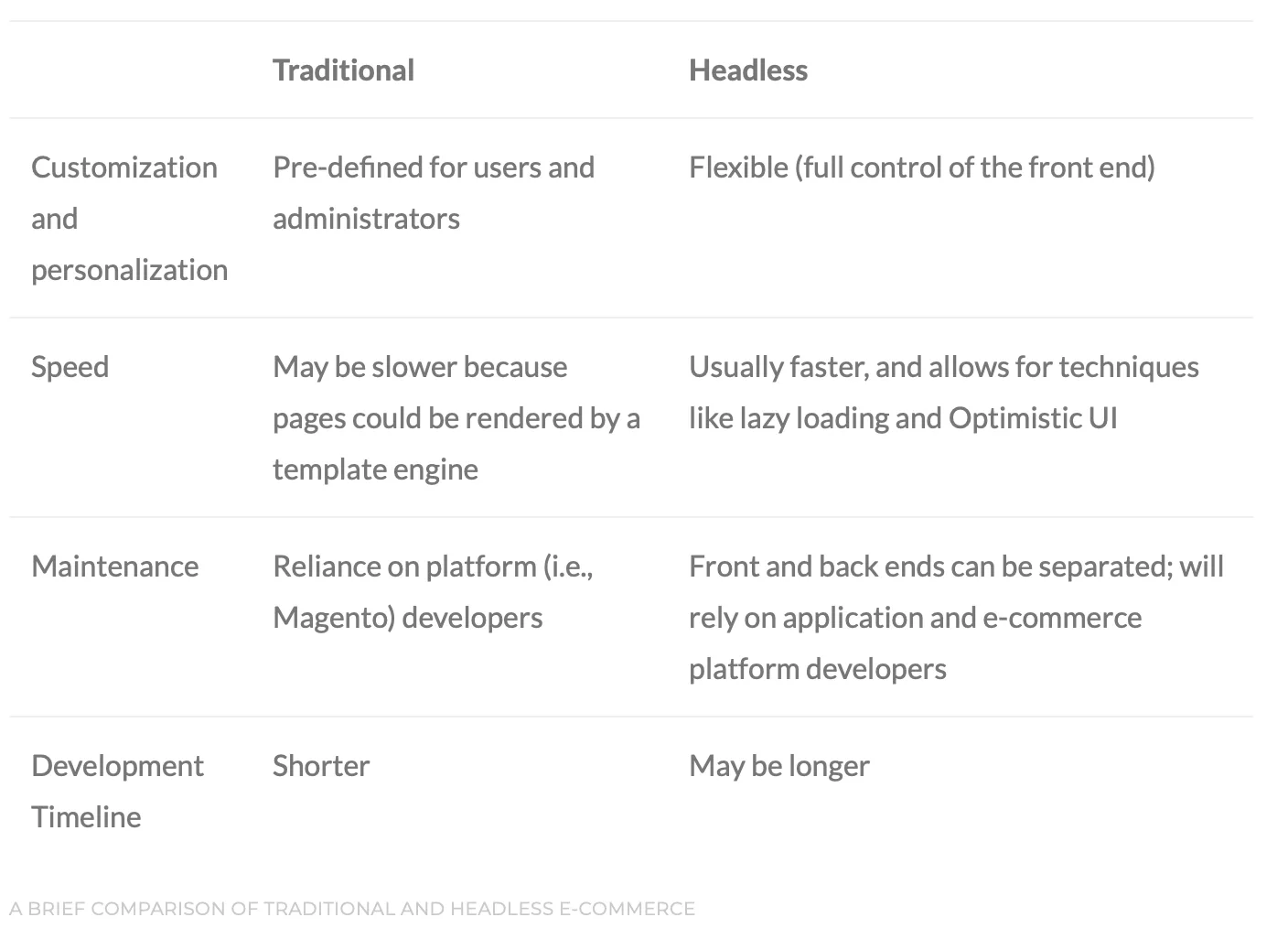Click the Headless column header

[747, 70]
